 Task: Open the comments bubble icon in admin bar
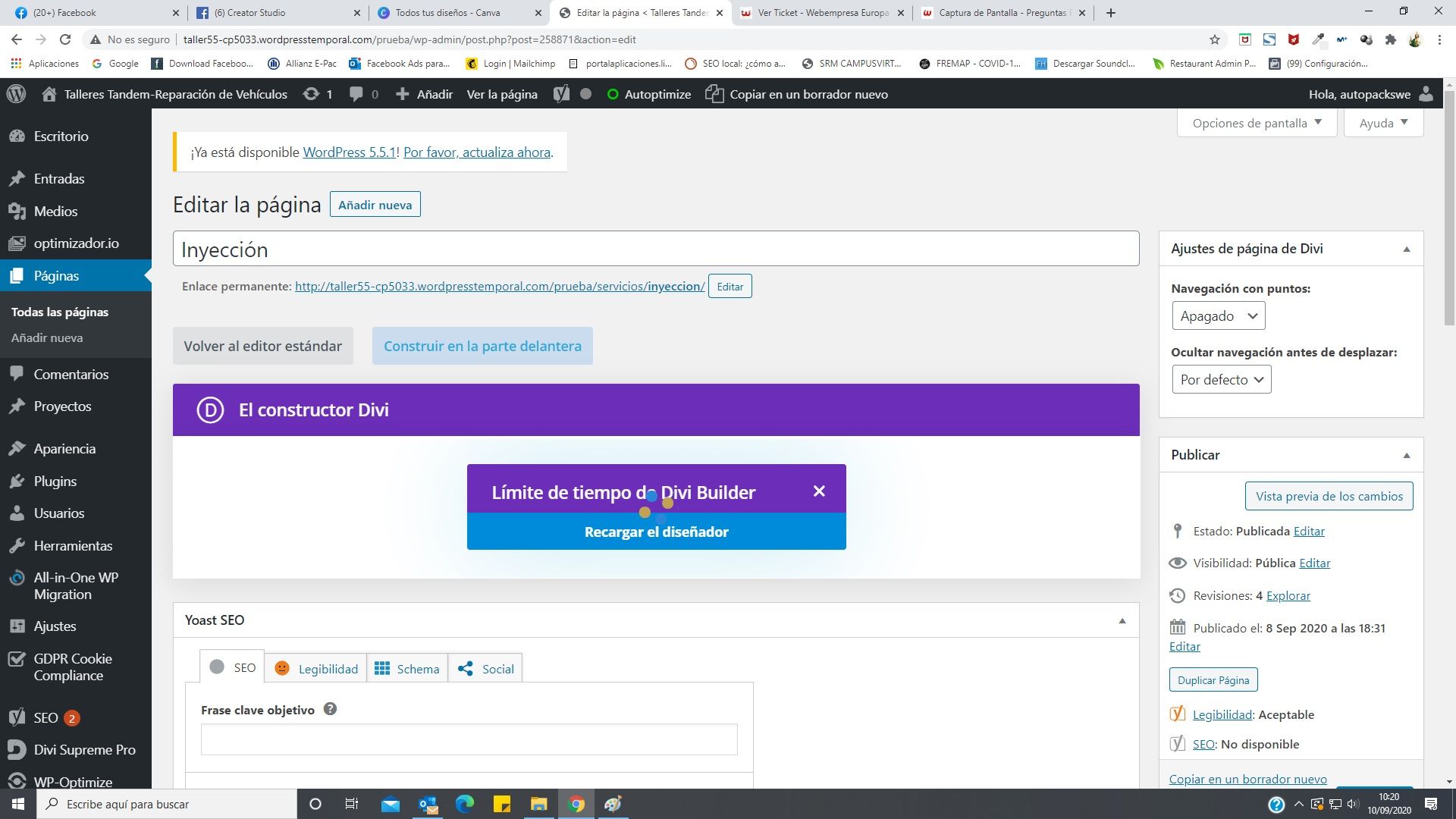(356, 94)
